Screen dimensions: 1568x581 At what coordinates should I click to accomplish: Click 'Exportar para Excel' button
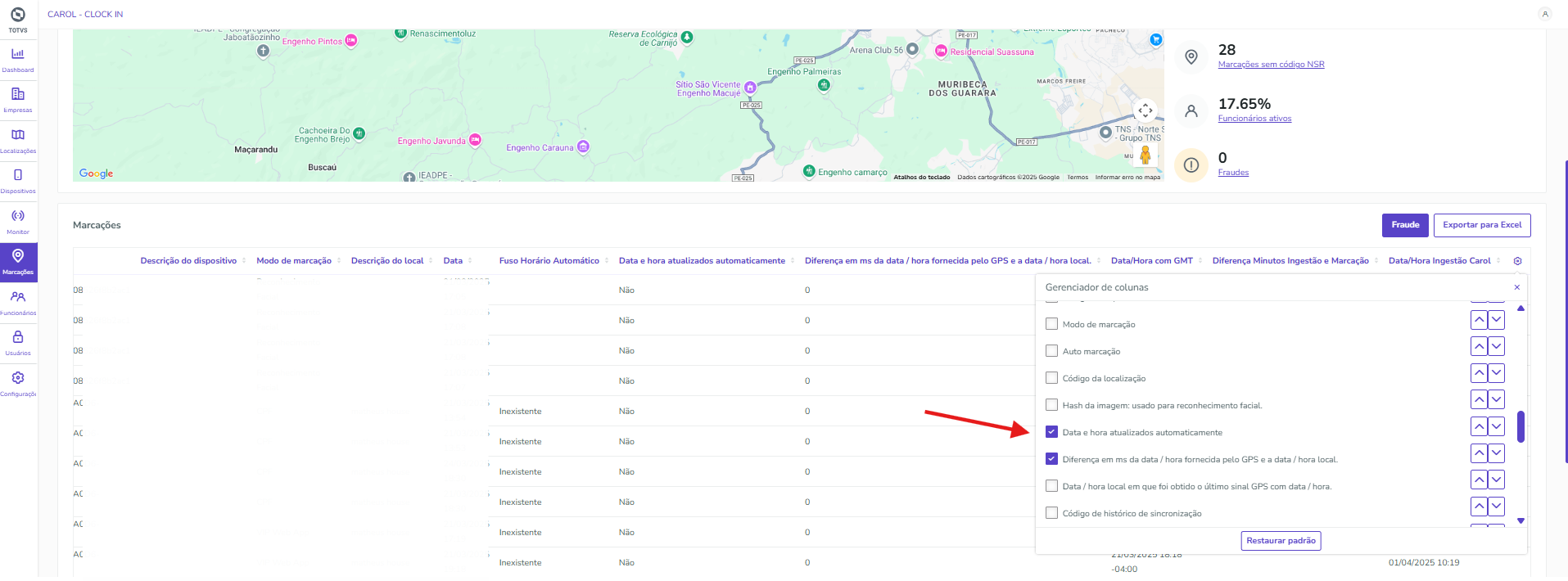click(x=1481, y=225)
